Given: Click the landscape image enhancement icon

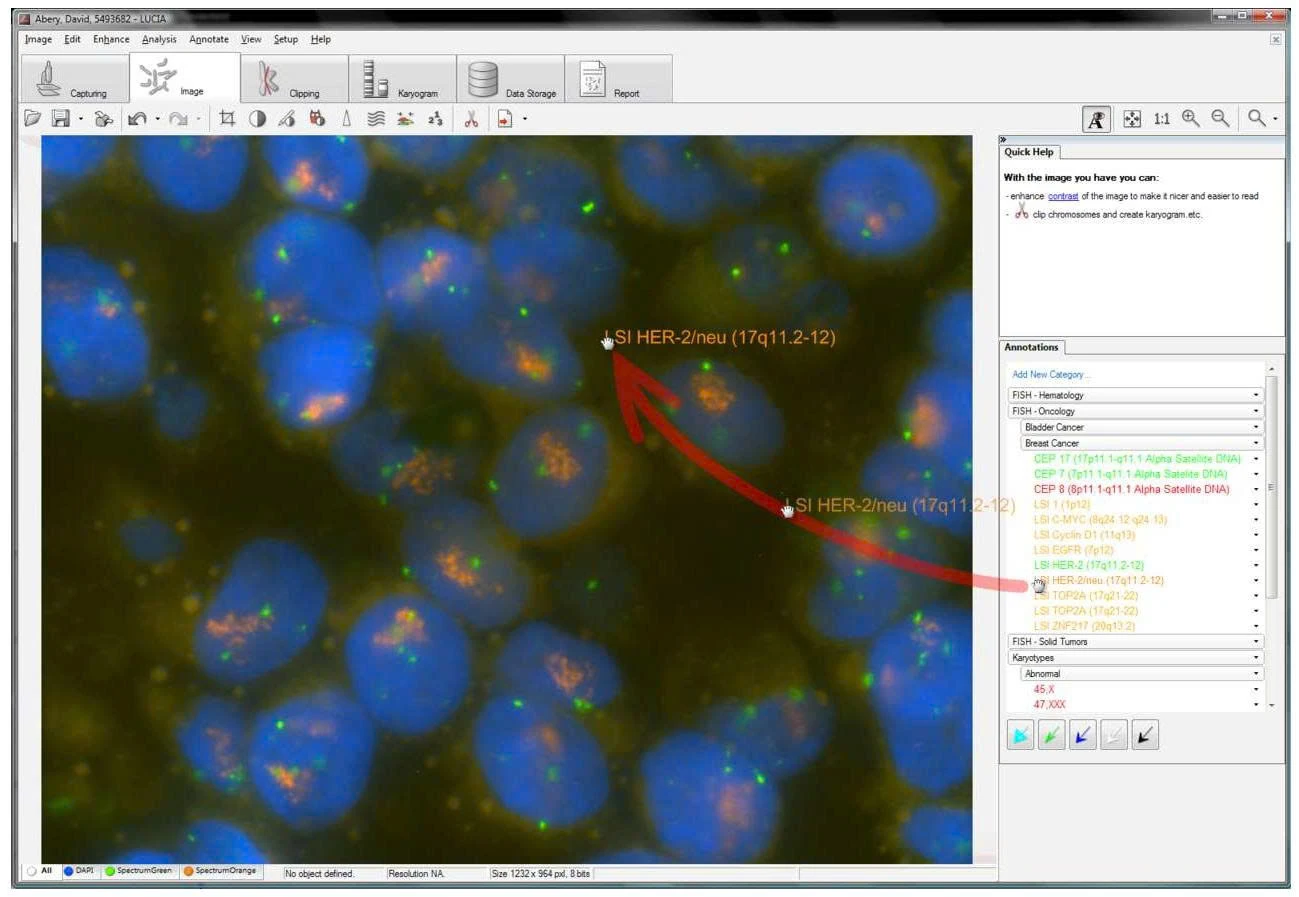Looking at the screenshot, I should [405, 118].
